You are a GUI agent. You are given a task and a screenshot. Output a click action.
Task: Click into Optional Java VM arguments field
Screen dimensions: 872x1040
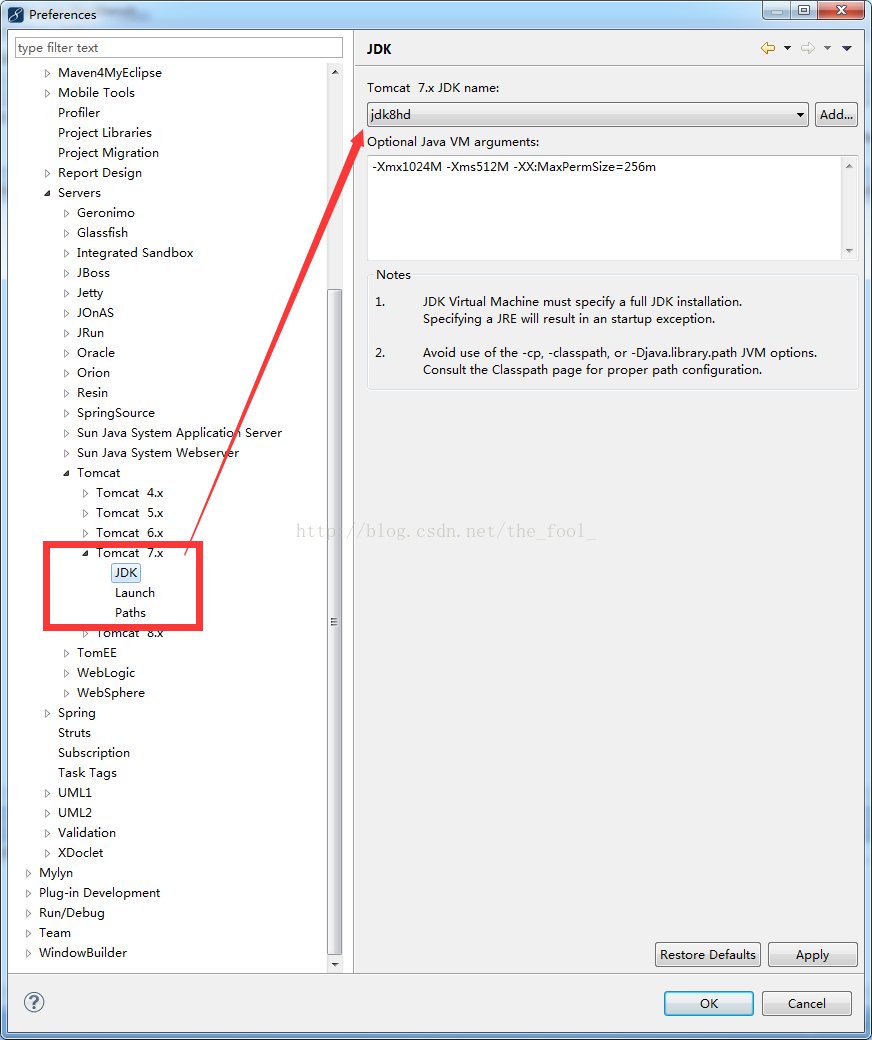pos(605,208)
